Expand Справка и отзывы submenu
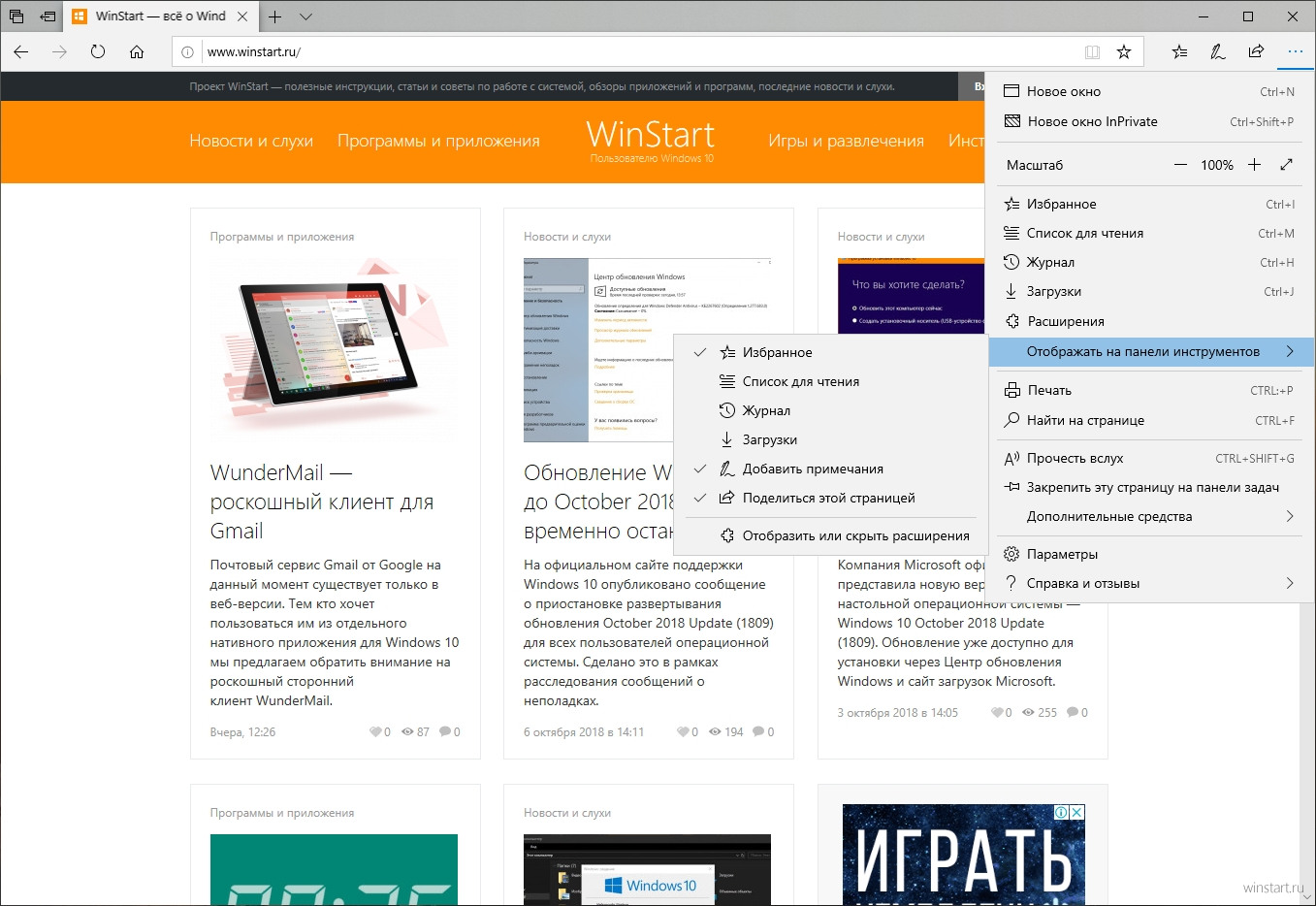The height and width of the screenshot is (906, 1316). 1149,583
